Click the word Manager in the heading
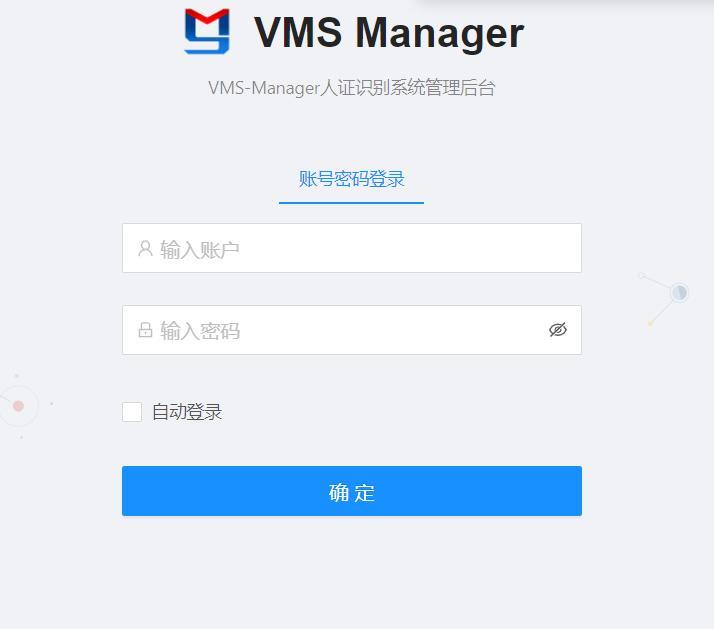This screenshot has height=629, width=714. click(x=440, y=33)
